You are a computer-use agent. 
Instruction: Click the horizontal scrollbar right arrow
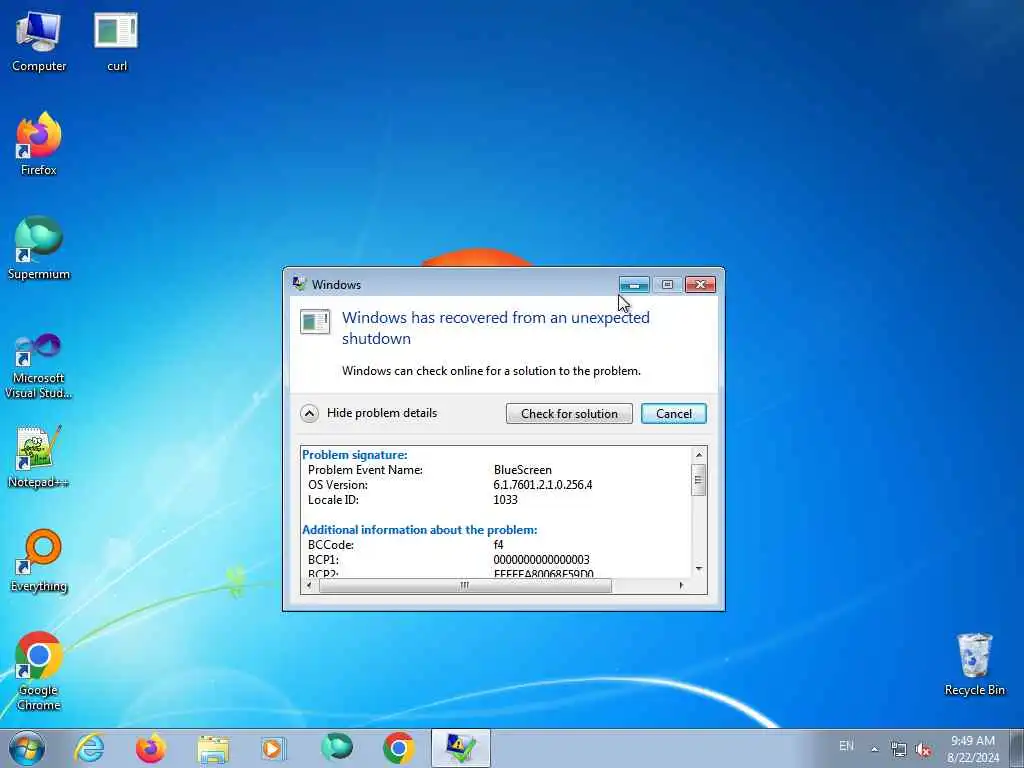[681, 586]
